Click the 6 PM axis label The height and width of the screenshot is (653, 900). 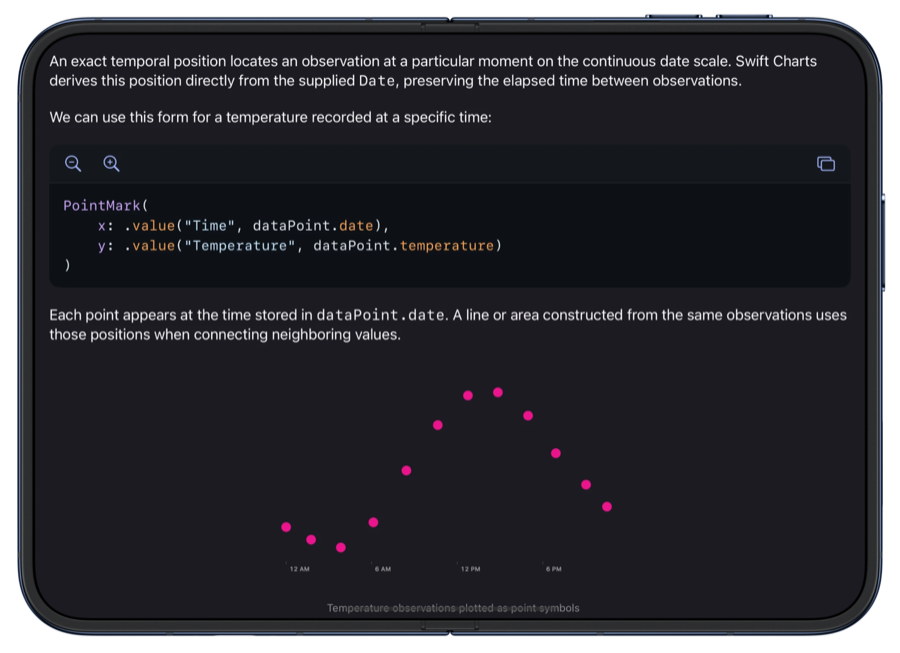(554, 569)
